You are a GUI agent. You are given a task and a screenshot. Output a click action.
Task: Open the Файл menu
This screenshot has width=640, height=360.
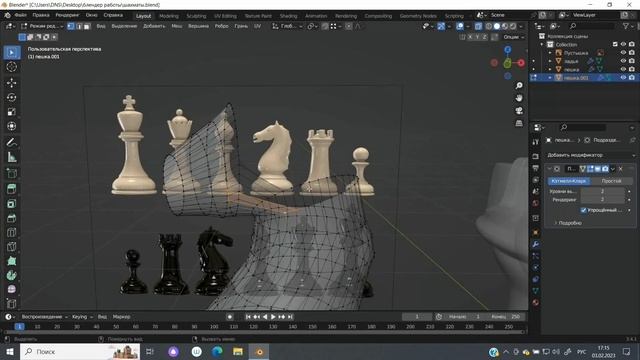point(20,15)
